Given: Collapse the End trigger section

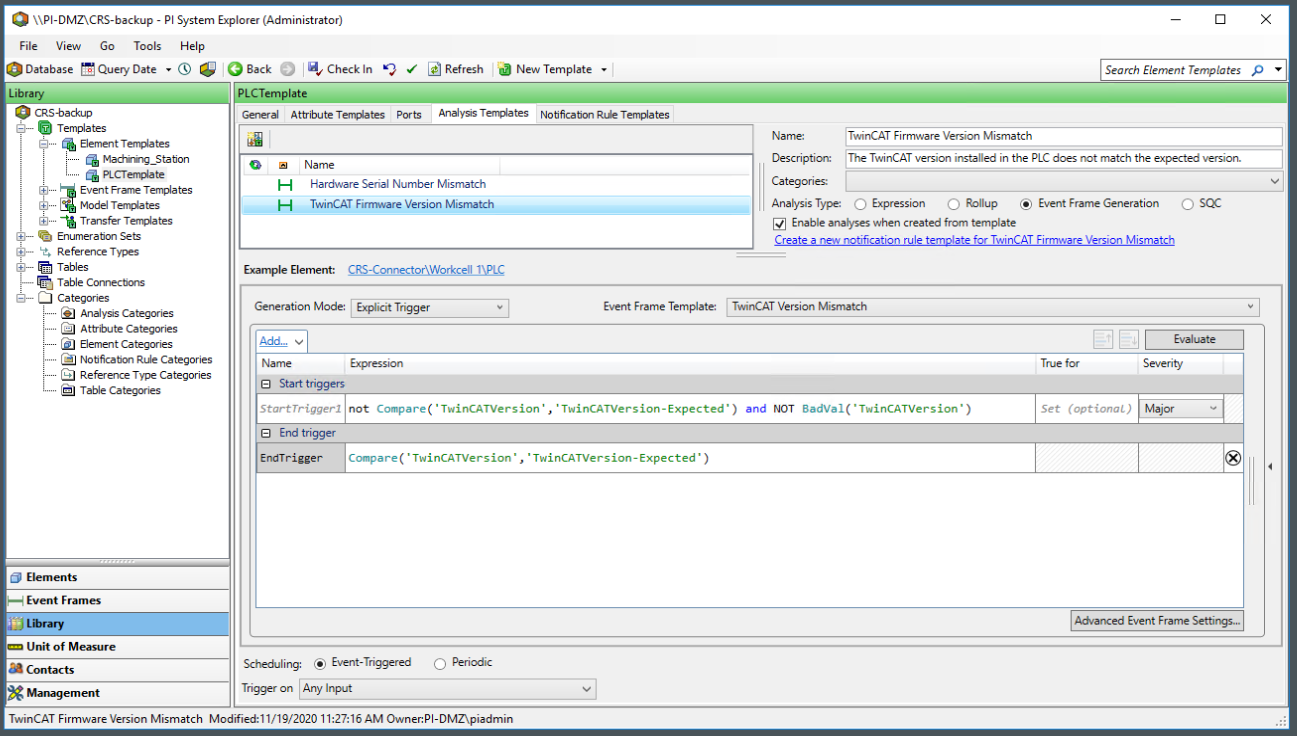Looking at the screenshot, I should (x=266, y=433).
